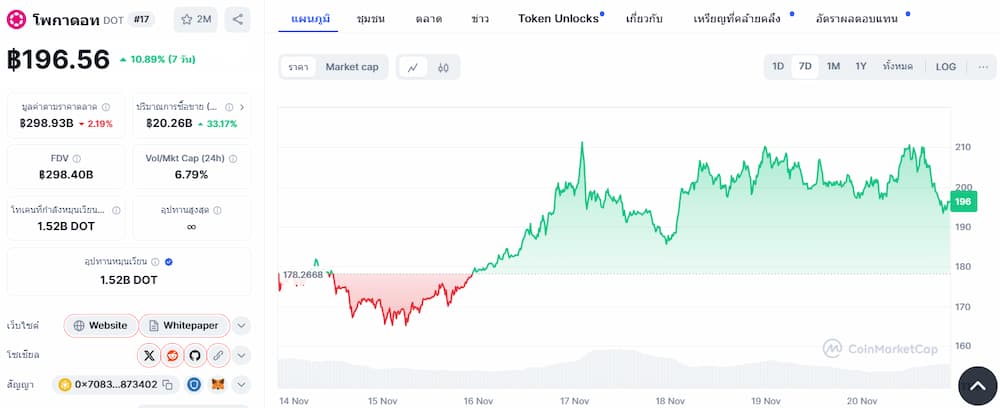Open the GitHub social icon

pyautogui.click(x=195, y=355)
